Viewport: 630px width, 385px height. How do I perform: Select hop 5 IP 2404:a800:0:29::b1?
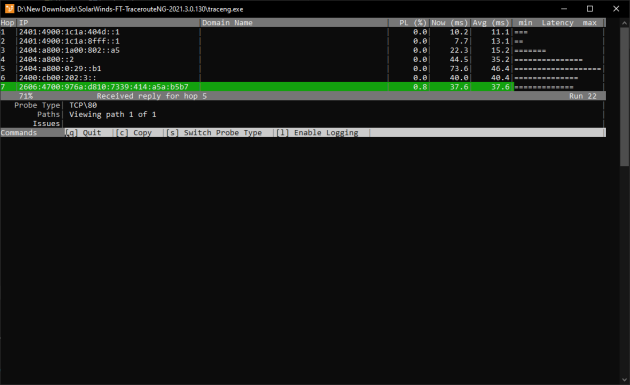pos(60,69)
